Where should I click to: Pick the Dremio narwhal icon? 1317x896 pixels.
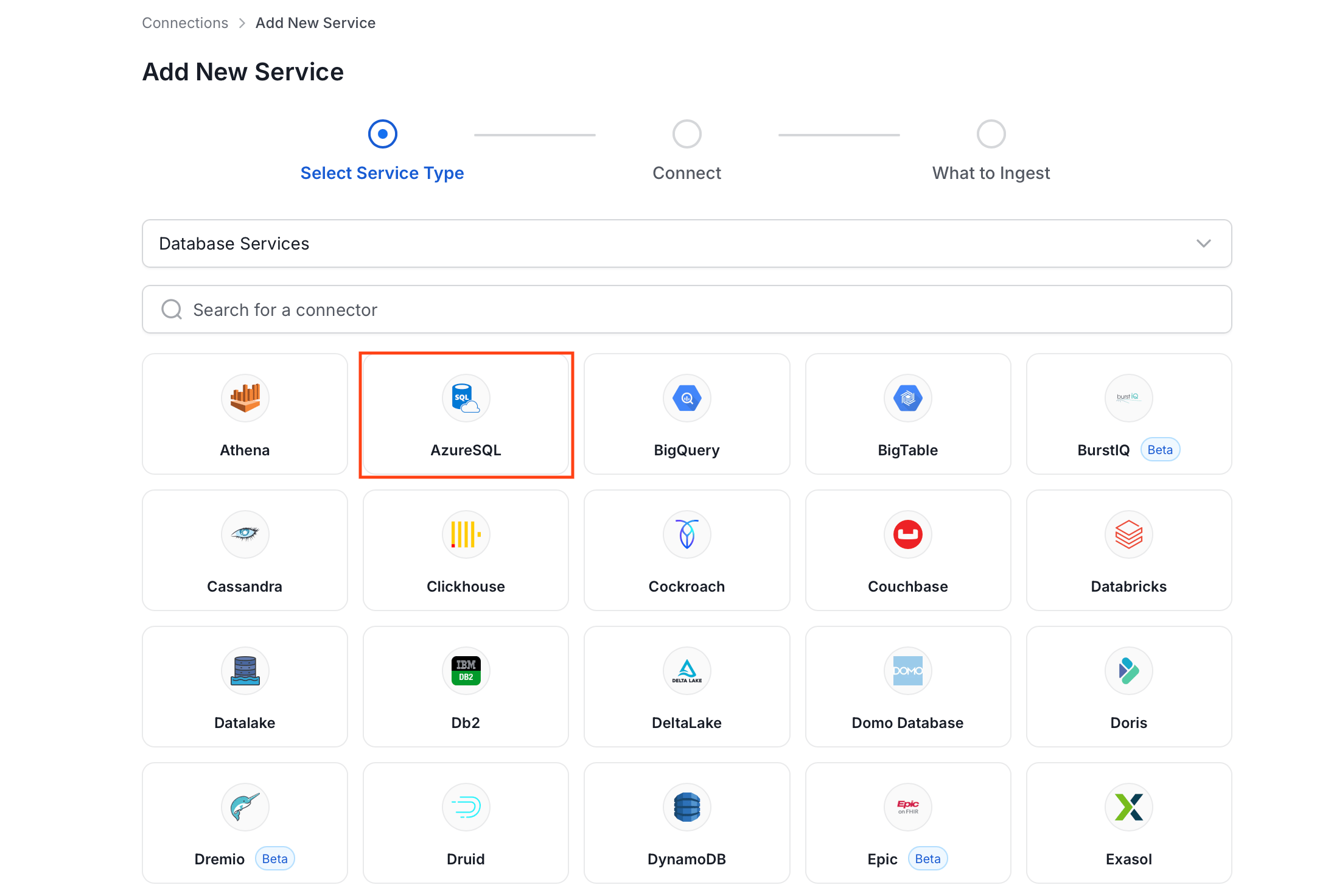pos(245,807)
